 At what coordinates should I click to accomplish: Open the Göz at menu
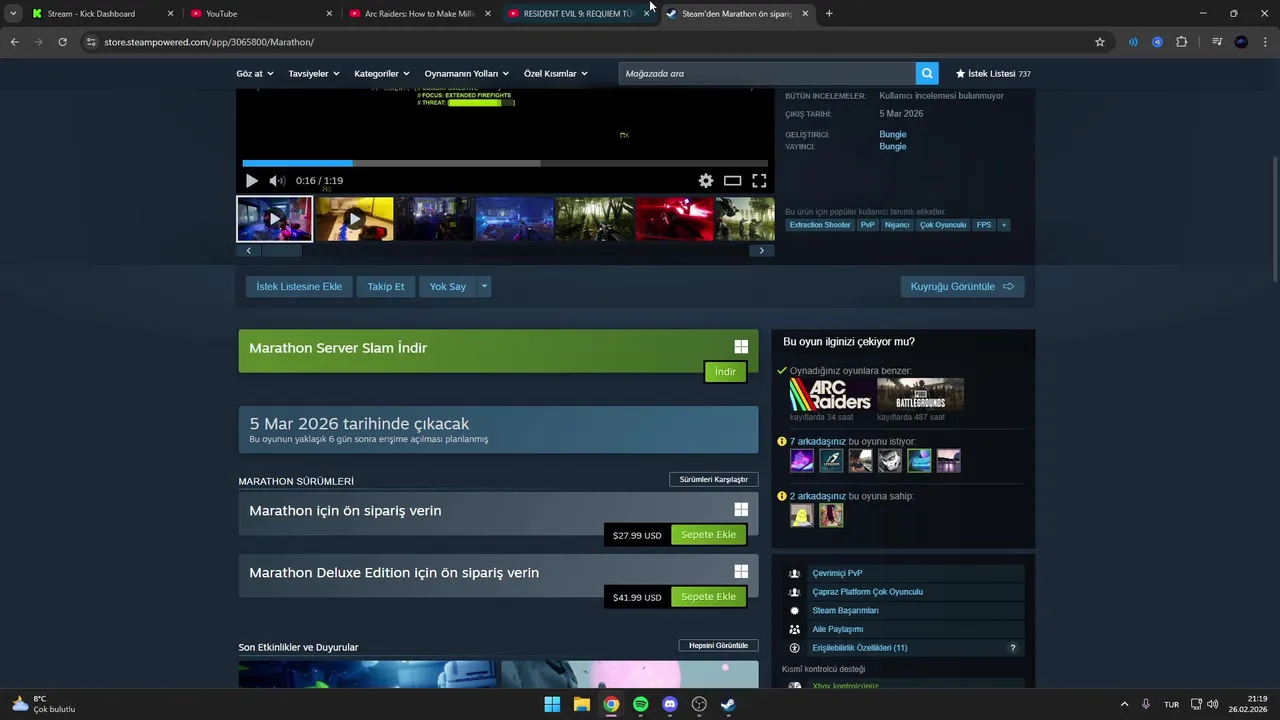254,73
